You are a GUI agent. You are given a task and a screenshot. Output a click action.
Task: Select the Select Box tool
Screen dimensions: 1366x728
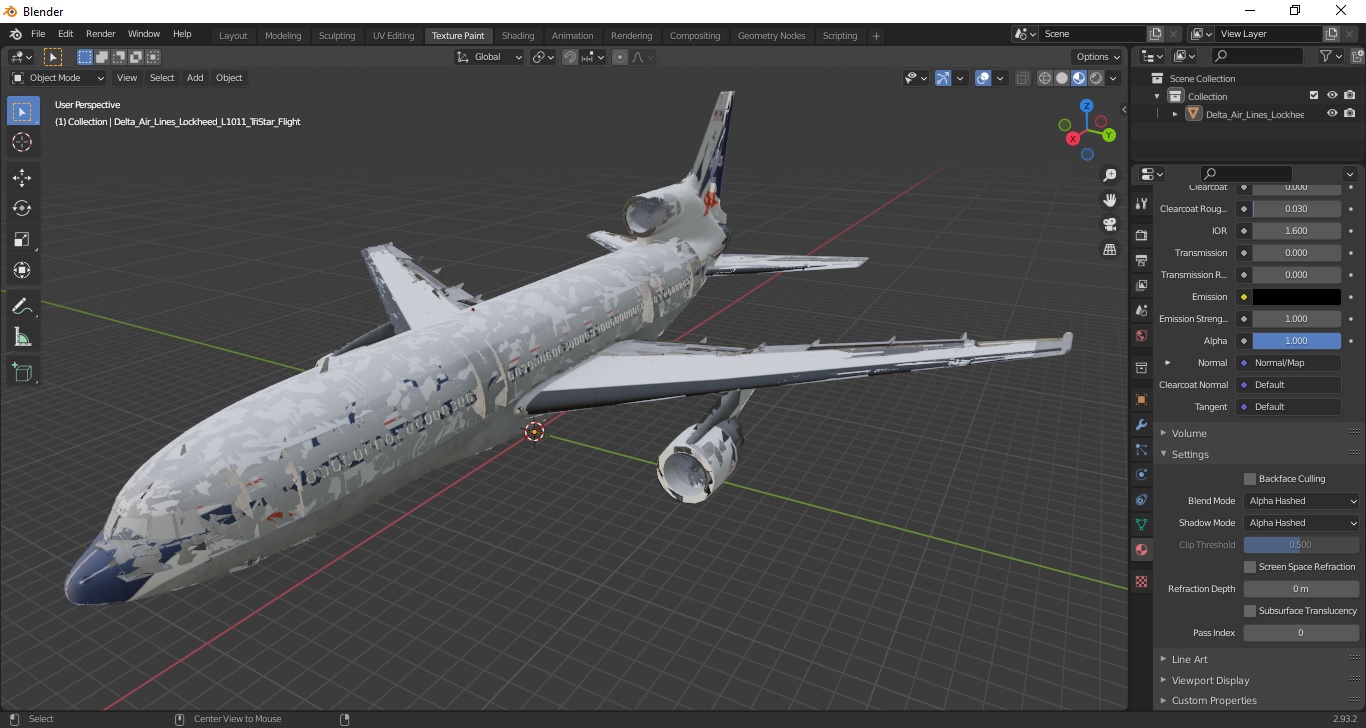point(22,111)
